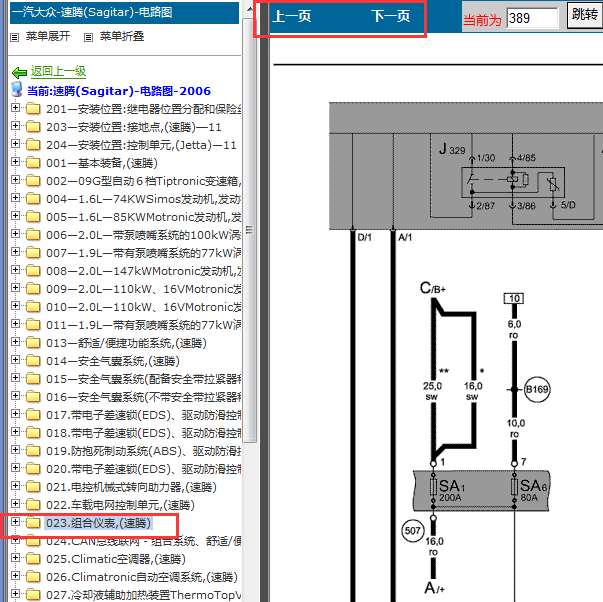Screen dimensions: 603x602
Task: Open the folder icon for 005—1.6L—85KWMotronic
Action: [x=33, y=217]
